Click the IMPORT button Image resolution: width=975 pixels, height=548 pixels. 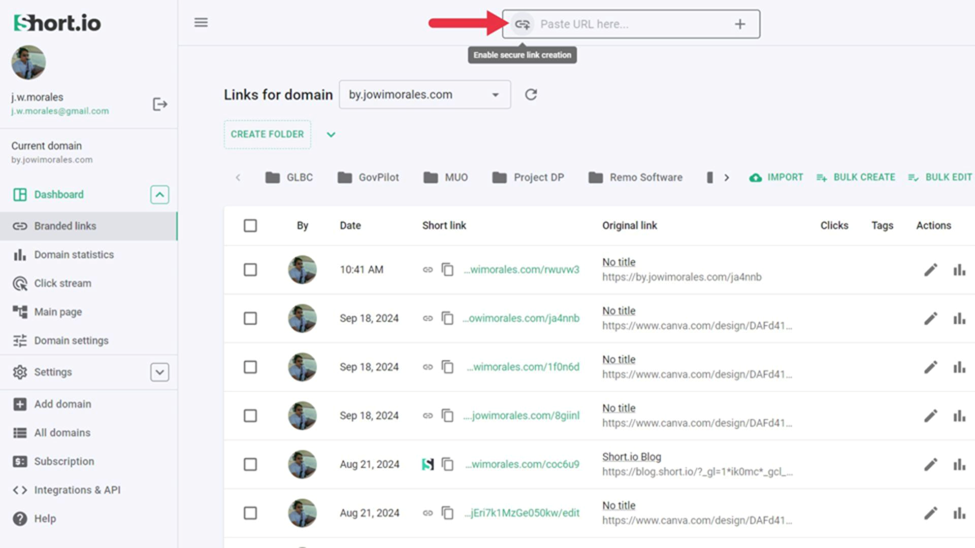click(x=776, y=177)
